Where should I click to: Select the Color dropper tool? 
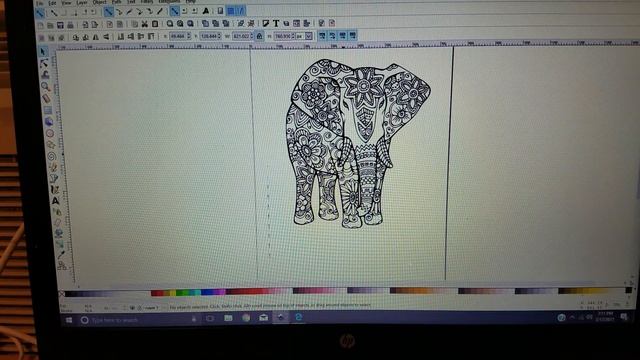point(61,255)
